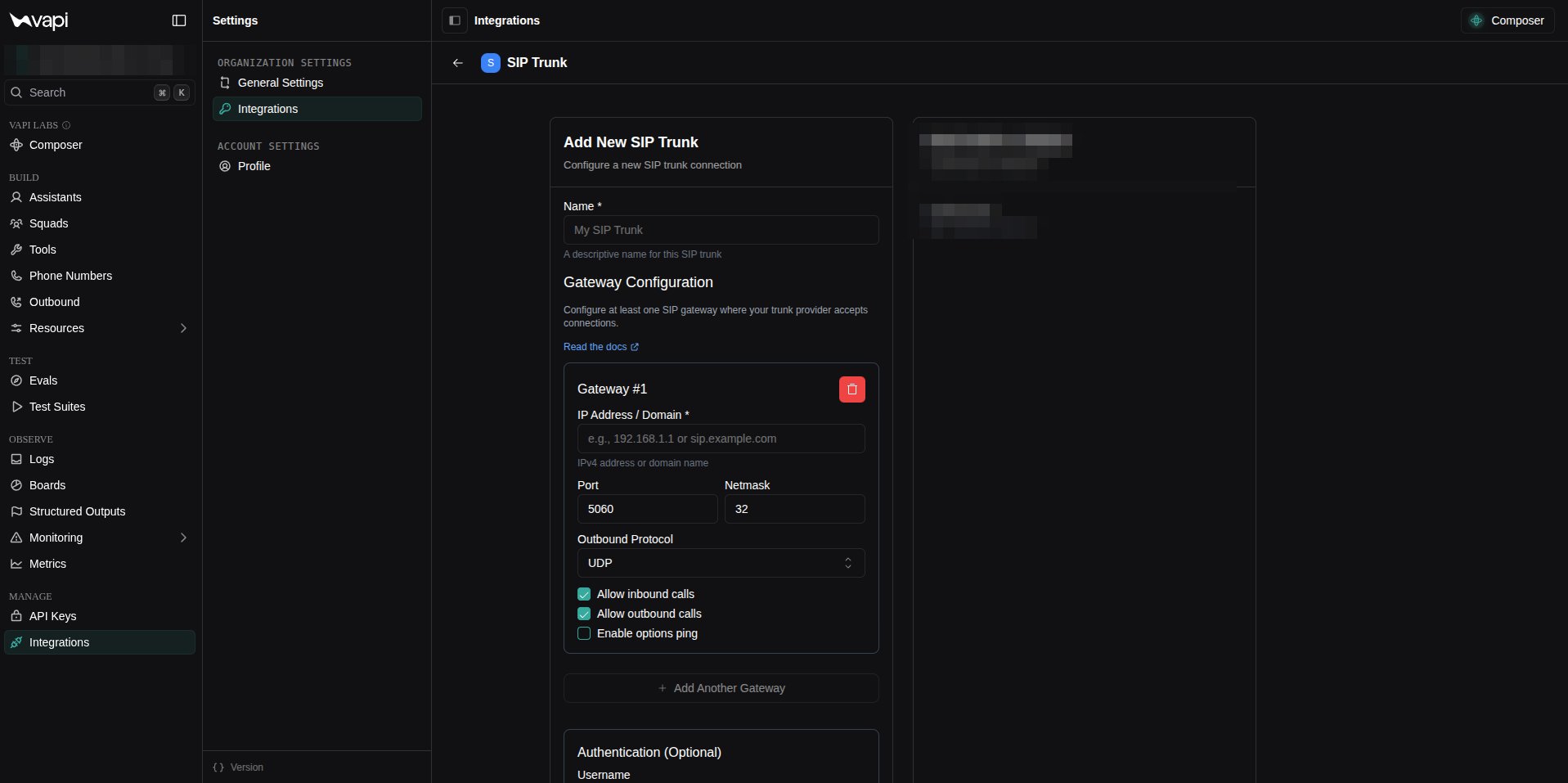Click the sidebar Search box
This screenshot has width=1568, height=783.
click(100, 92)
